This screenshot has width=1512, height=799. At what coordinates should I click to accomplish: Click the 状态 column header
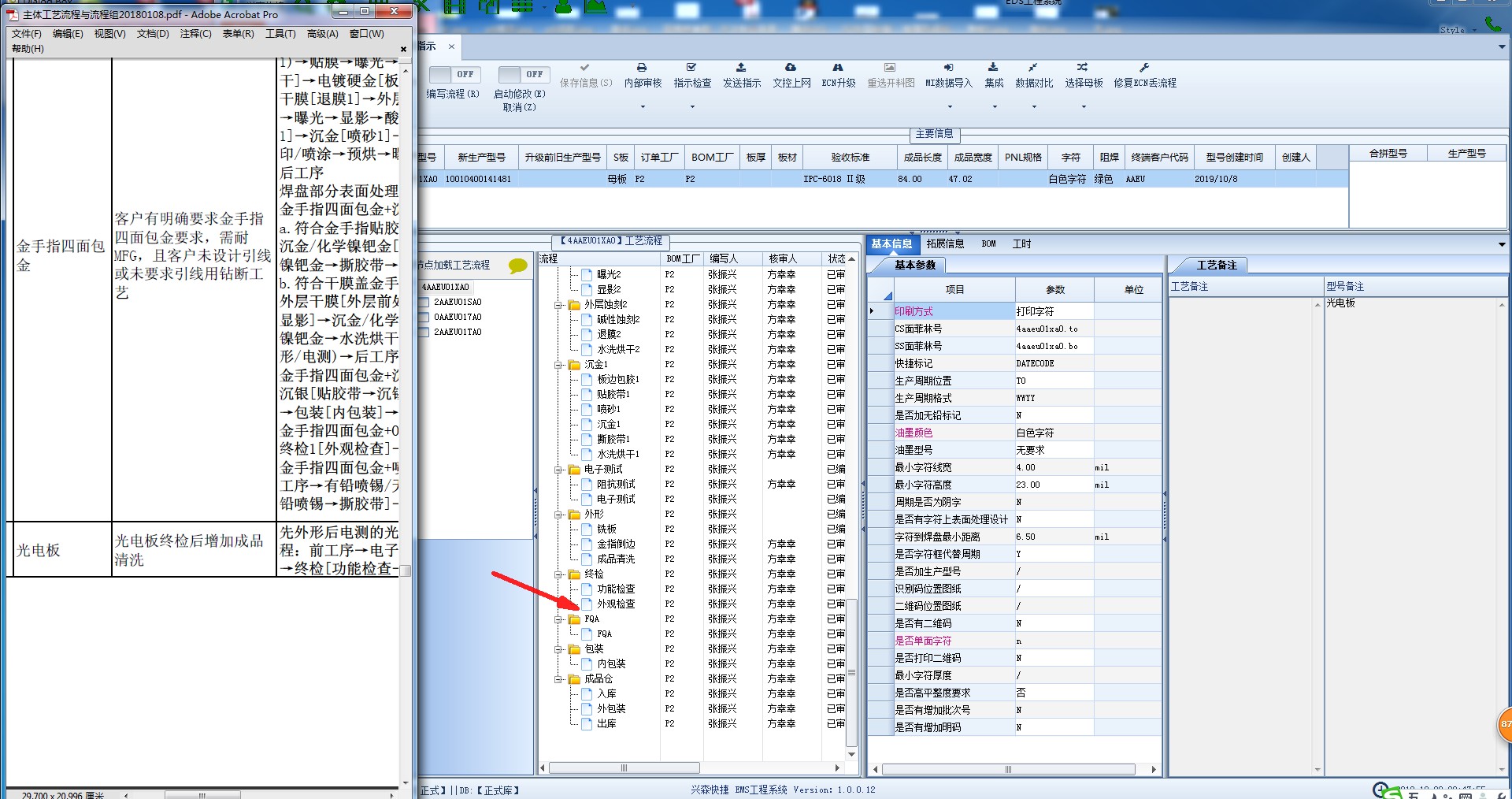(836, 259)
